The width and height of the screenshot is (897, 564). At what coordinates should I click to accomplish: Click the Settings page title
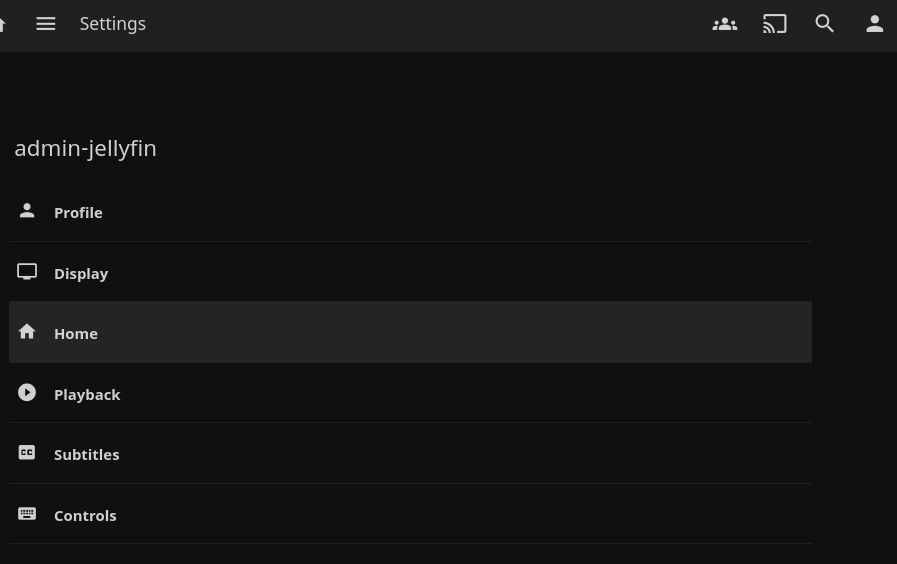(x=113, y=24)
